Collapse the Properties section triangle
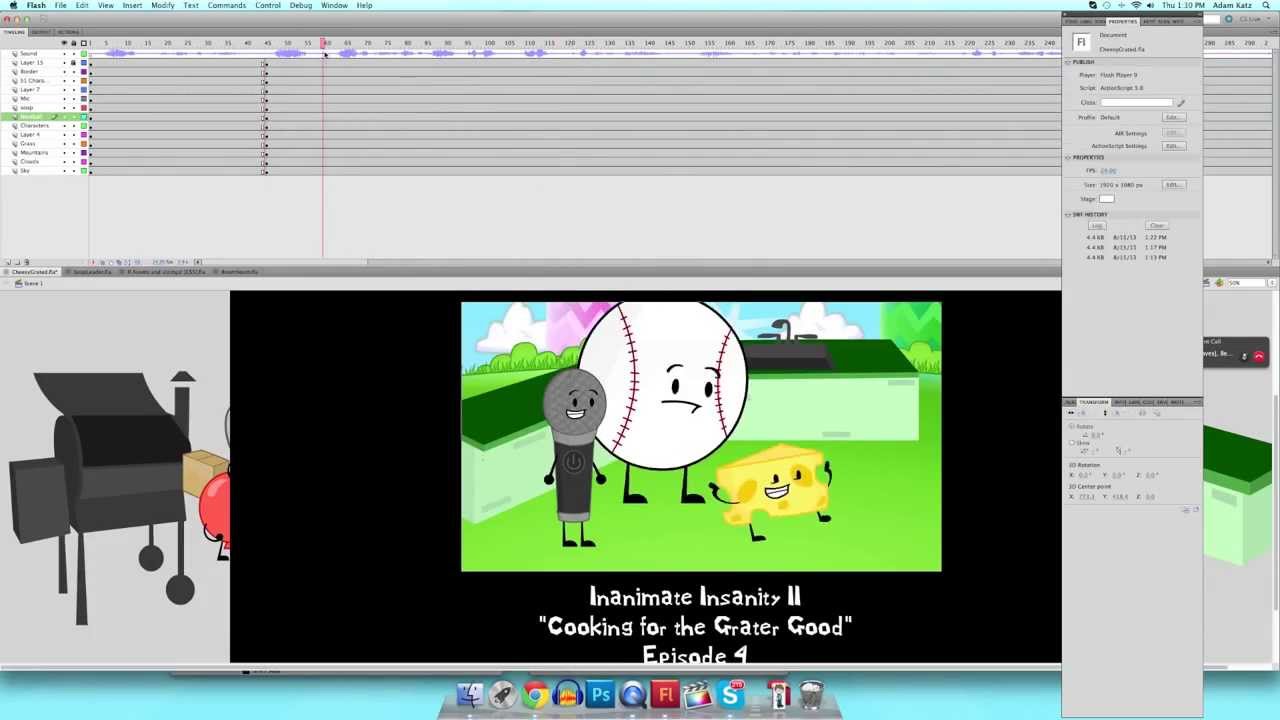The image size is (1280, 720). (x=1068, y=158)
